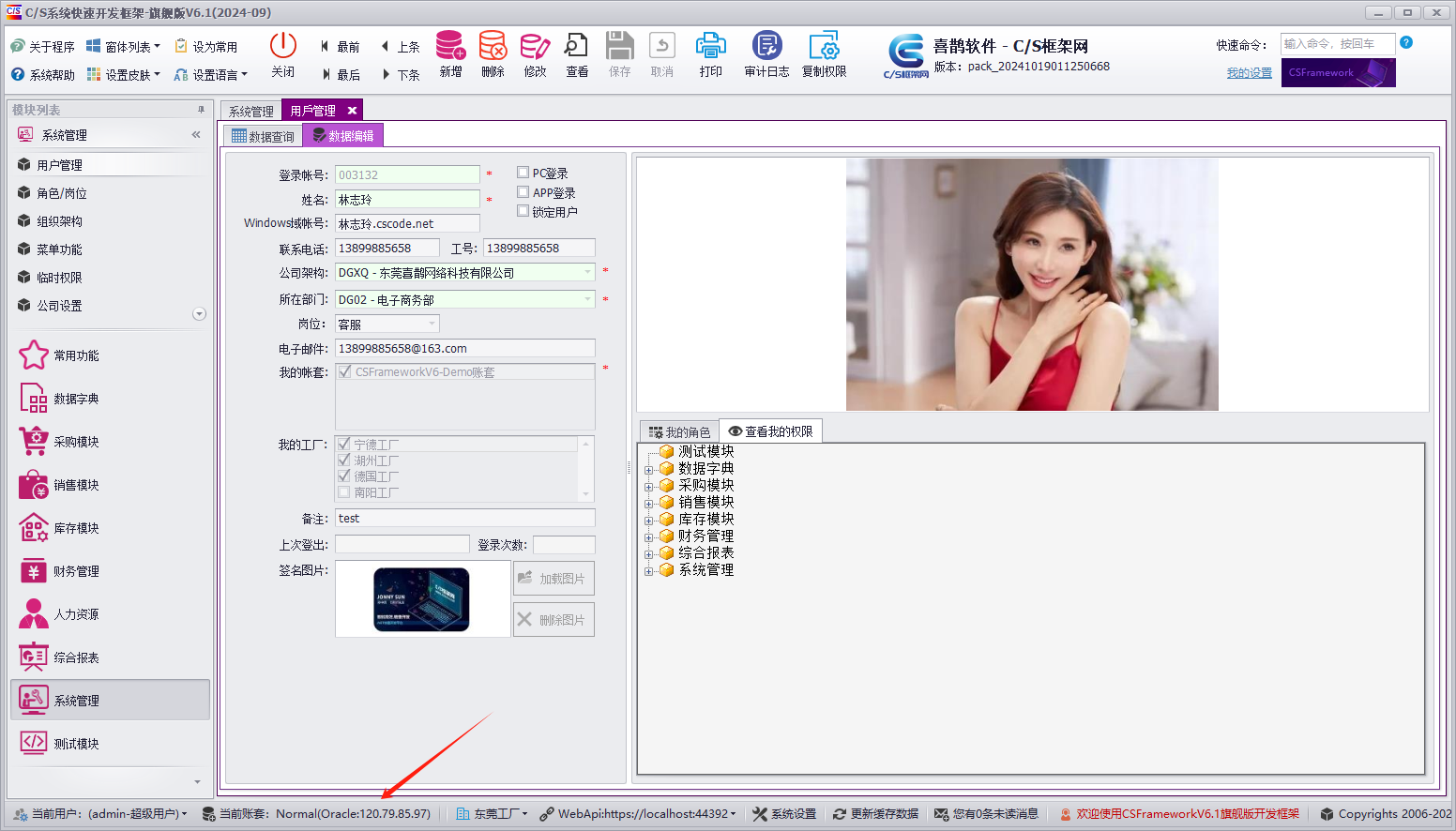The width and height of the screenshot is (1456, 831).
Task: Click the 复制权限 copy permissions icon
Action: (824, 54)
